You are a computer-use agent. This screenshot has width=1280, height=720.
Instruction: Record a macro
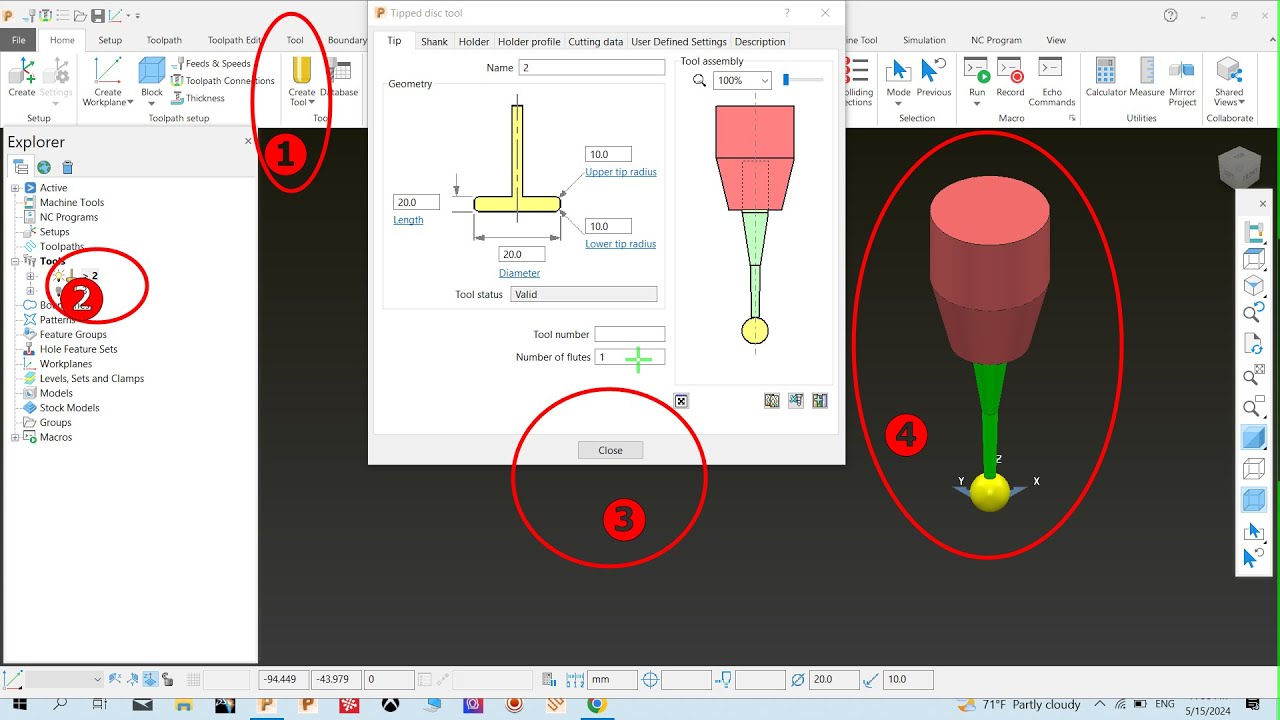pos(1010,78)
